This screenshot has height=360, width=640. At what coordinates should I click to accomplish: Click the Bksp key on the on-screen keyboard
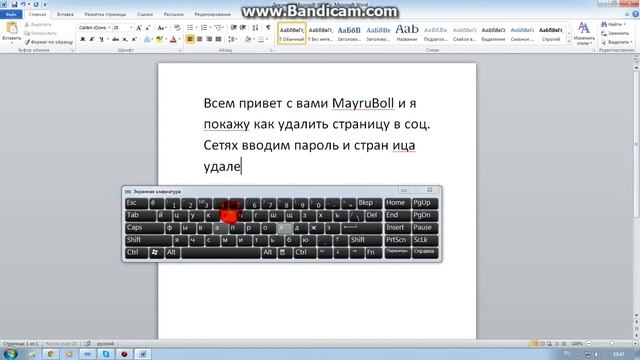[x=369, y=203]
